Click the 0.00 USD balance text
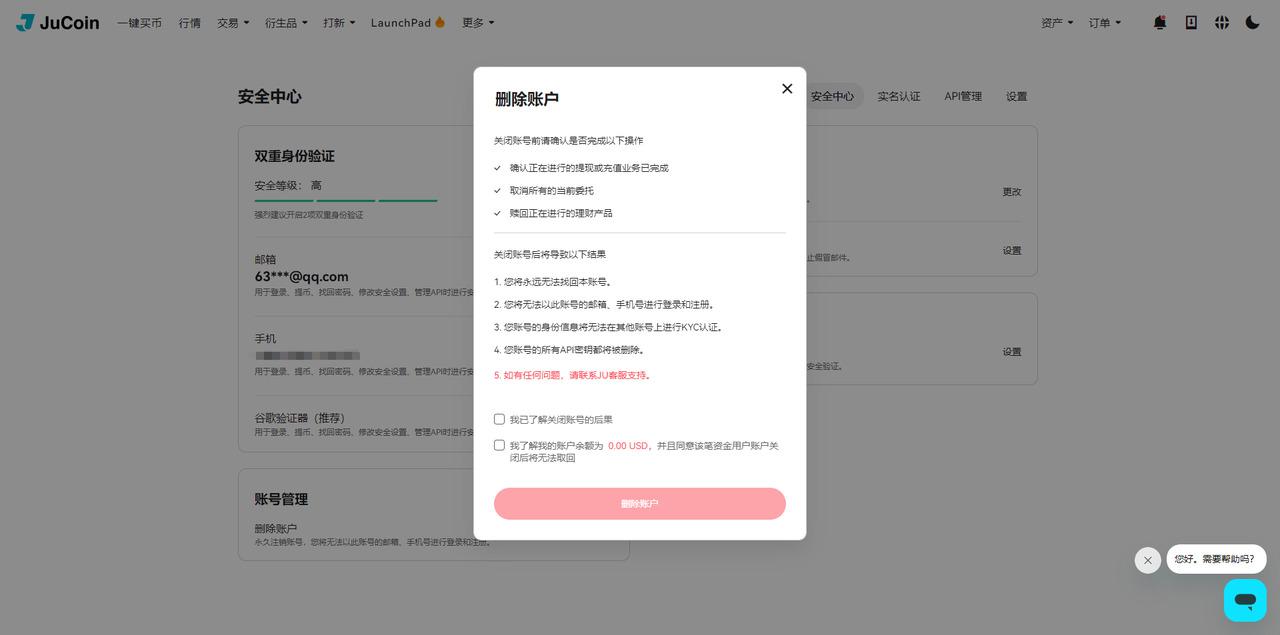 tap(628, 446)
